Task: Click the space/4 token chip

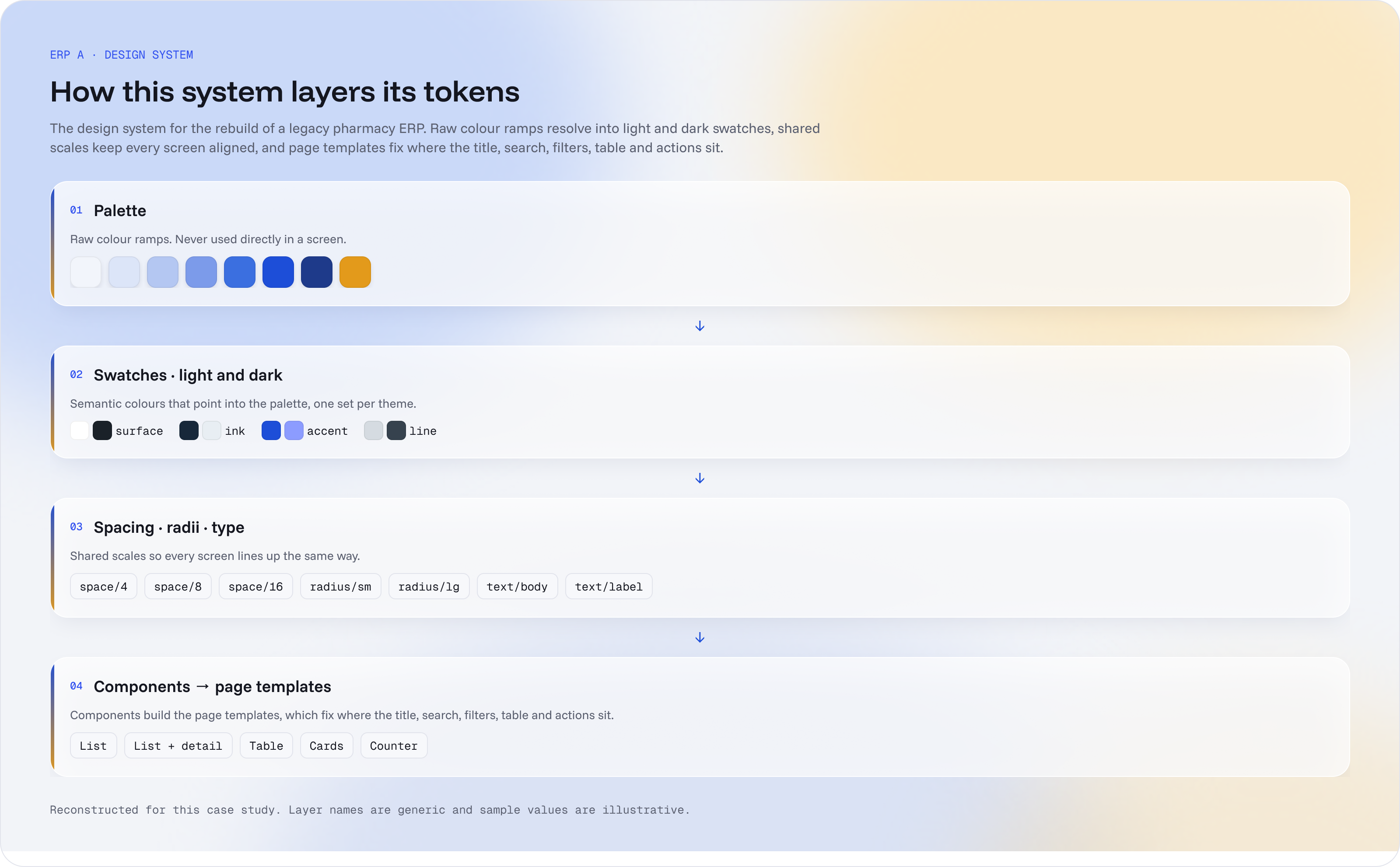Action: (x=103, y=587)
